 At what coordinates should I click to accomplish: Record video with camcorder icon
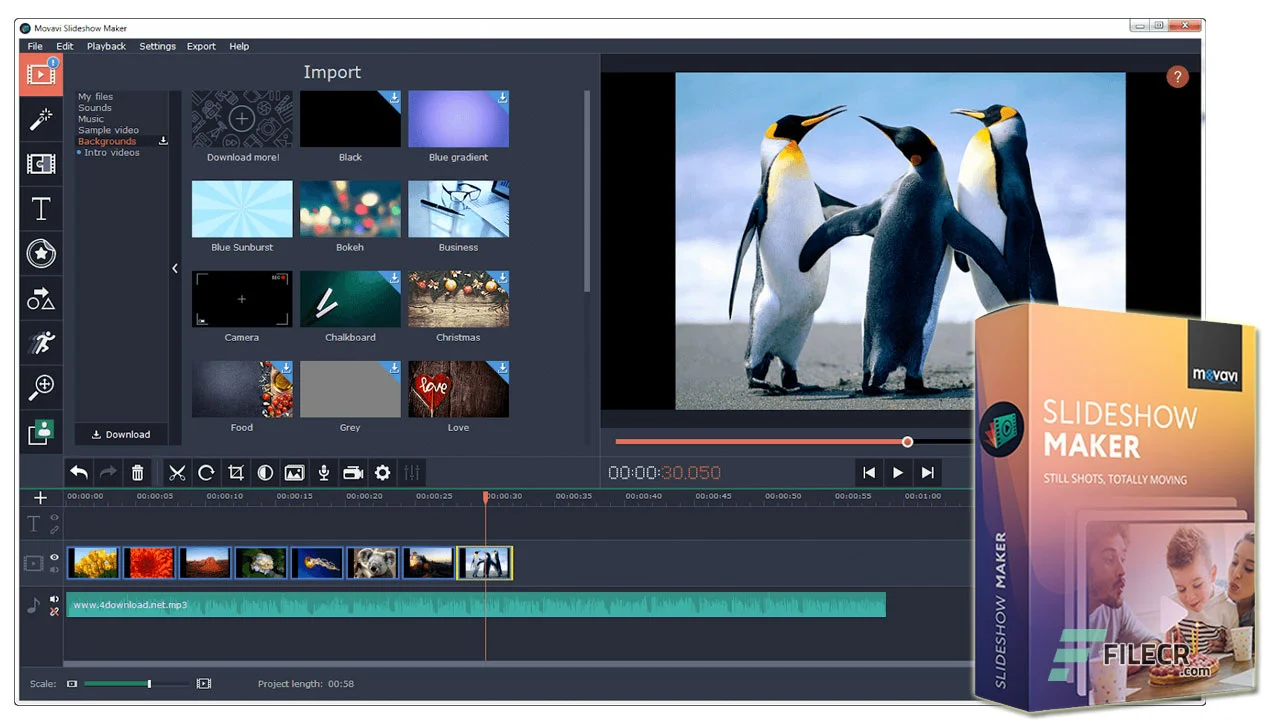(x=353, y=473)
